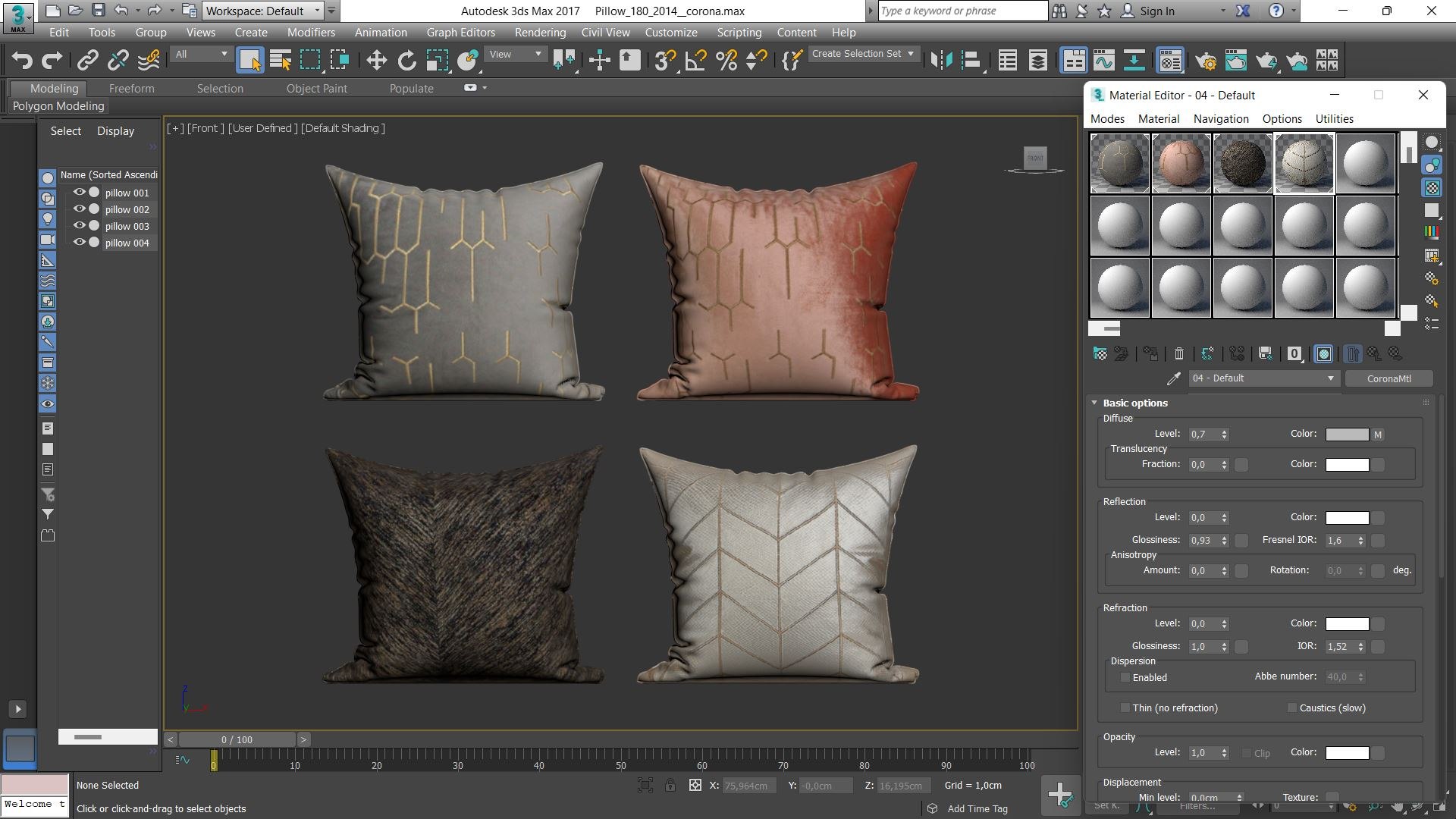Open Material Editor Utilities menu
This screenshot has width=1456, height=819.
[x=1334, y=119]
